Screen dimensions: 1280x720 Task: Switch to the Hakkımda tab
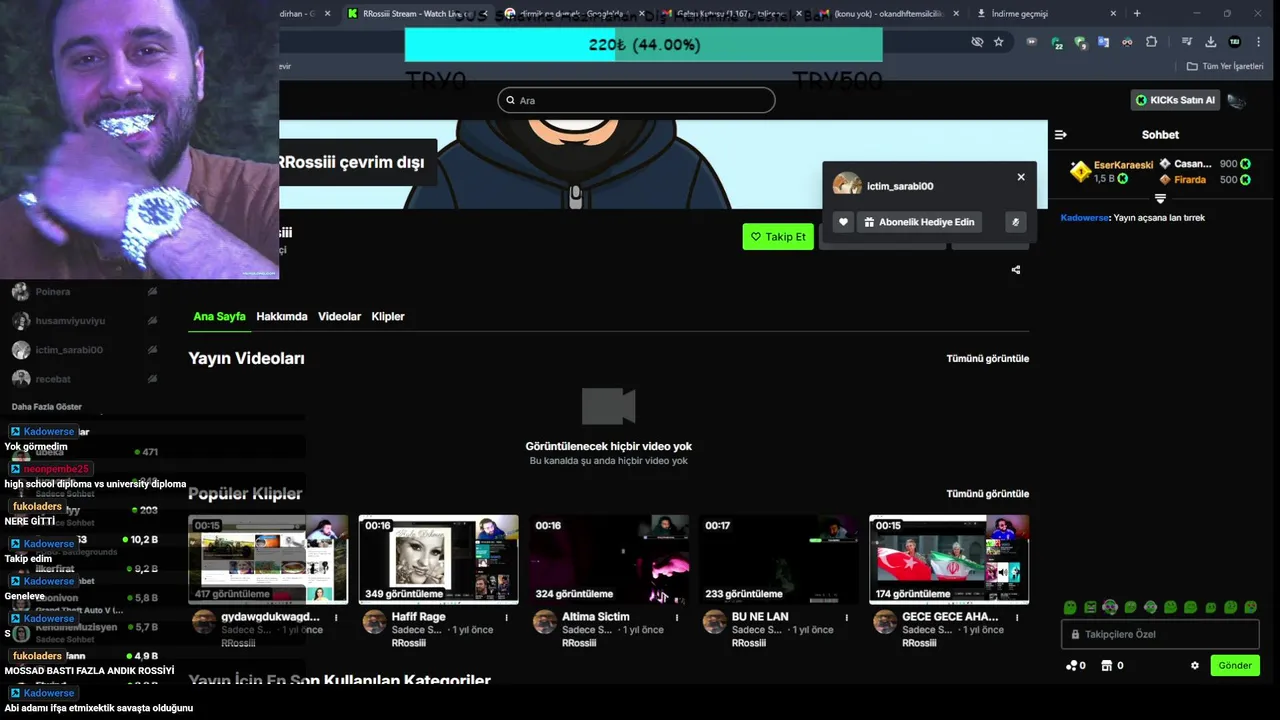pos(282,316)
